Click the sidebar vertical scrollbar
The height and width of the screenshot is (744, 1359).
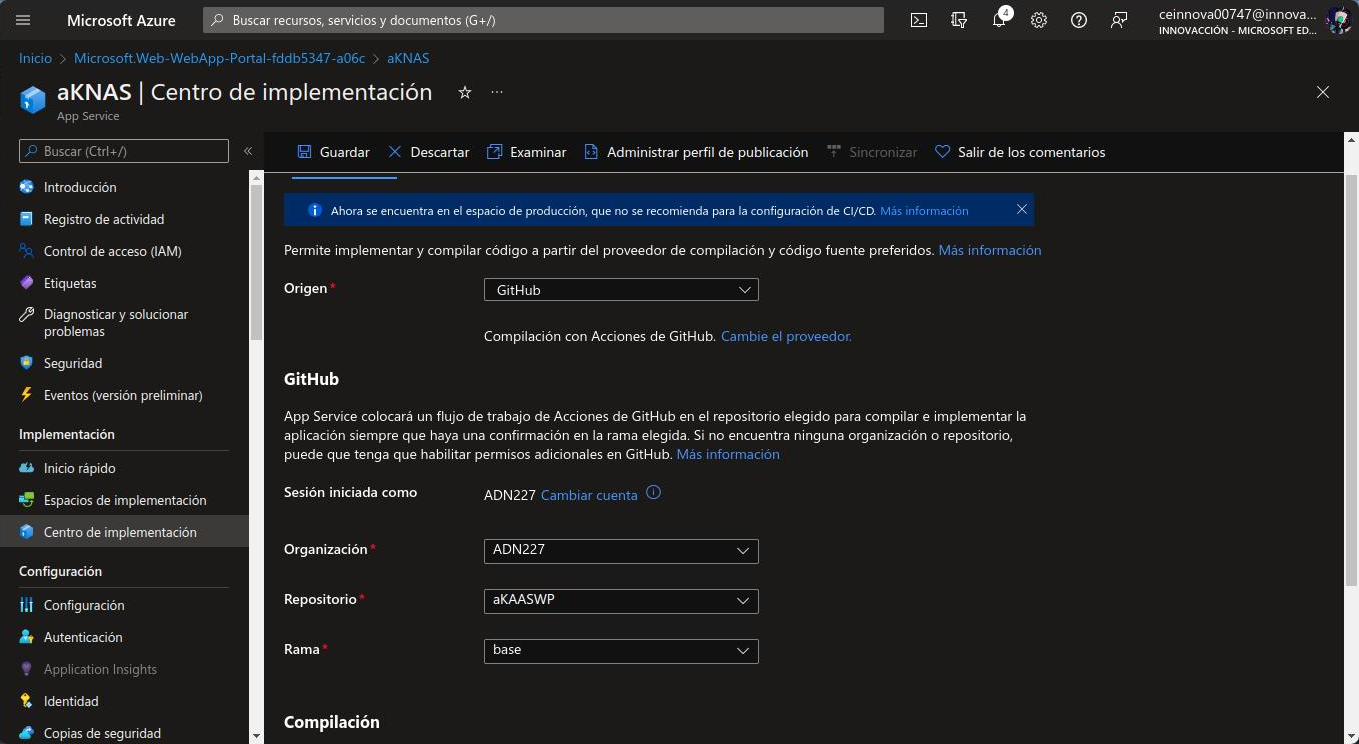pos(256,260)
